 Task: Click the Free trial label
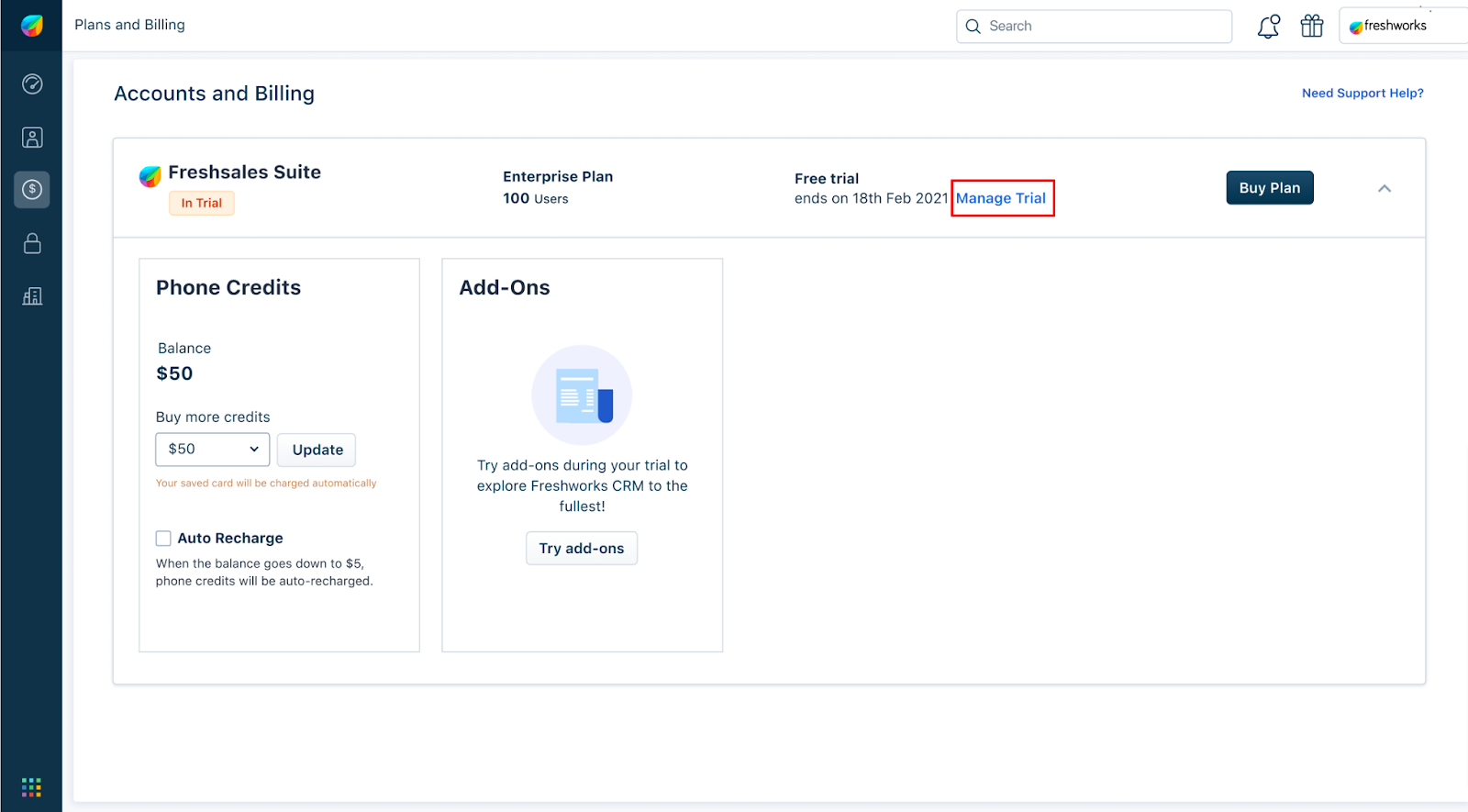827,179
